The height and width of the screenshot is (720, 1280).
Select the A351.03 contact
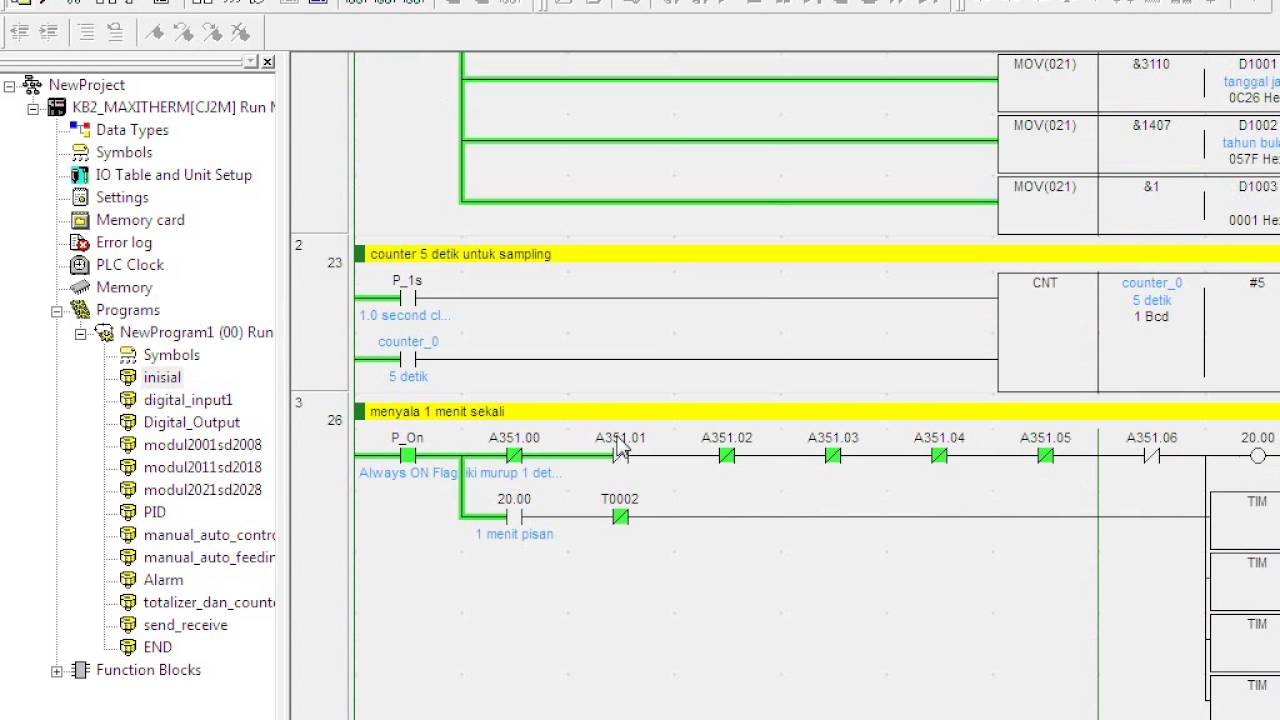coord(833,456)
